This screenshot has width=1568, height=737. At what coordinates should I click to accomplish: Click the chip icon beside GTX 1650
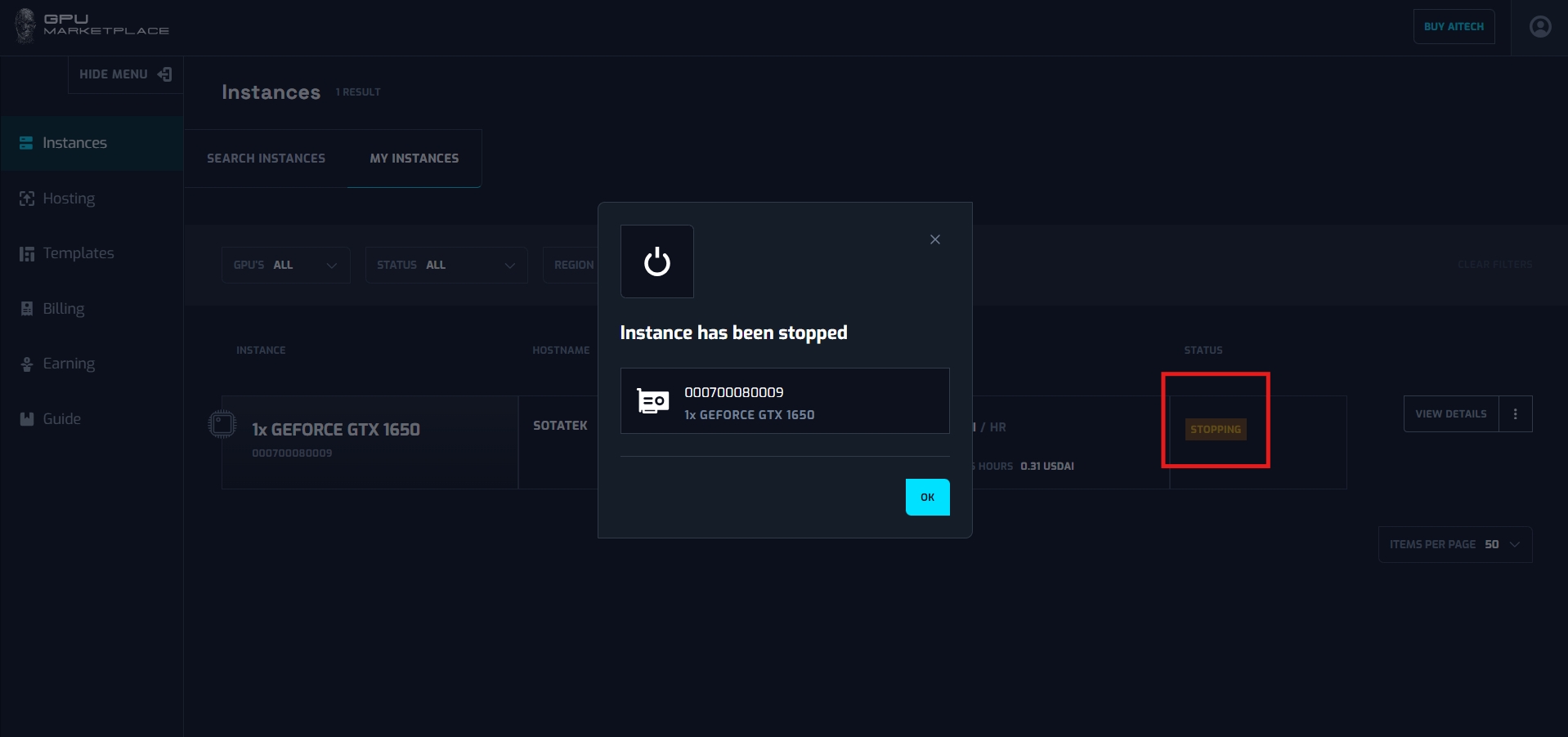point(222,424)
